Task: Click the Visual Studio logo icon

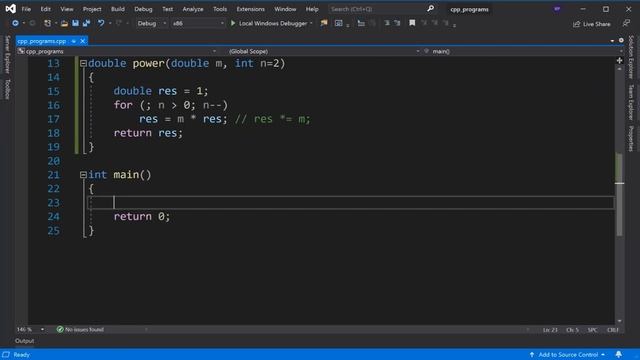Action: click(x=11, y=9)
